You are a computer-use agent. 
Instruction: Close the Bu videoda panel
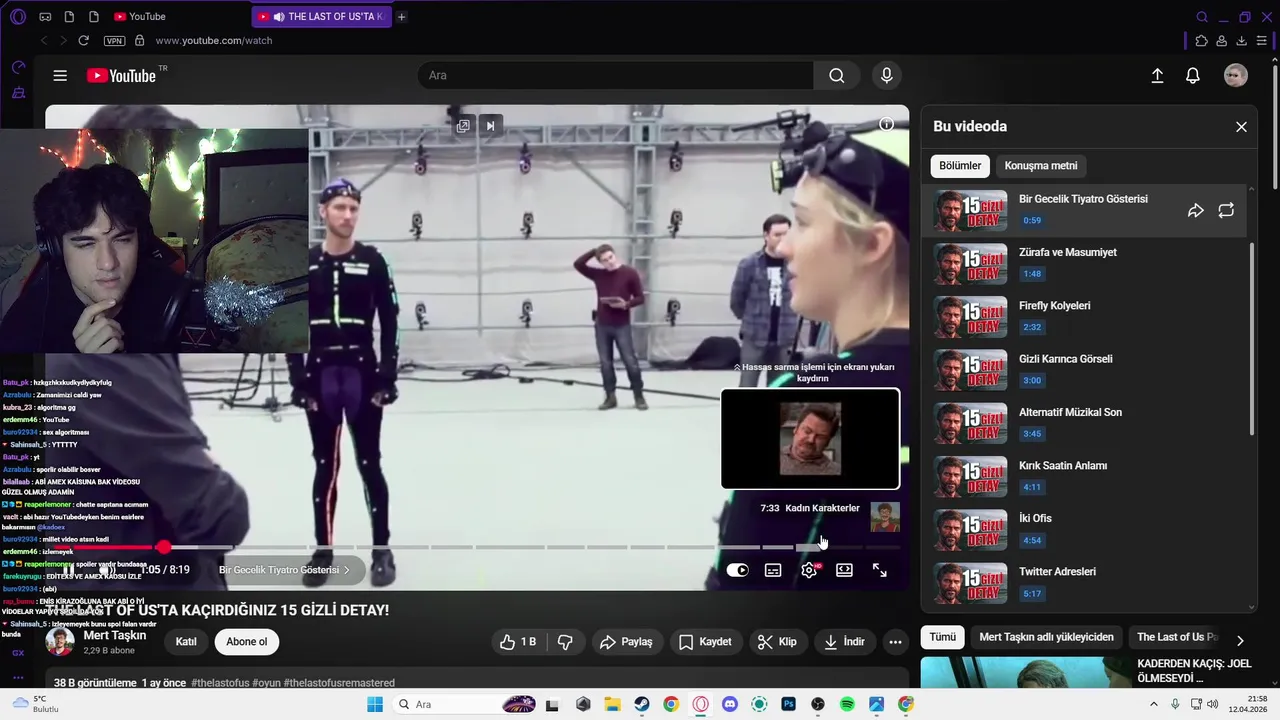(1241, 127)
